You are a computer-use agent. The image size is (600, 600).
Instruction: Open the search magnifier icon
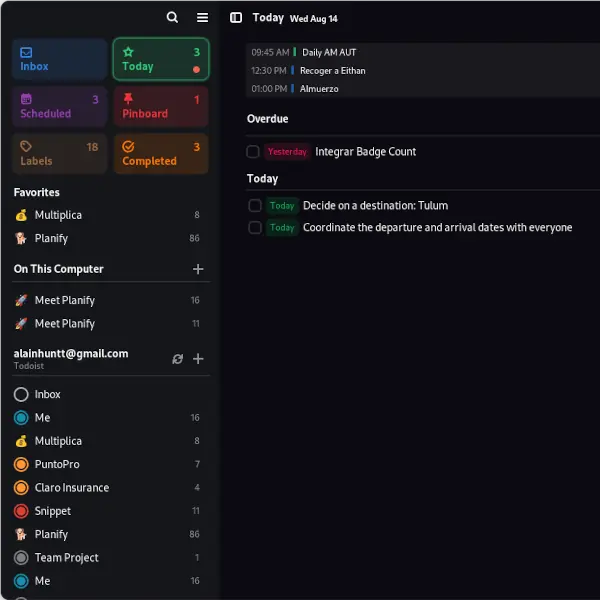point(172,17)
